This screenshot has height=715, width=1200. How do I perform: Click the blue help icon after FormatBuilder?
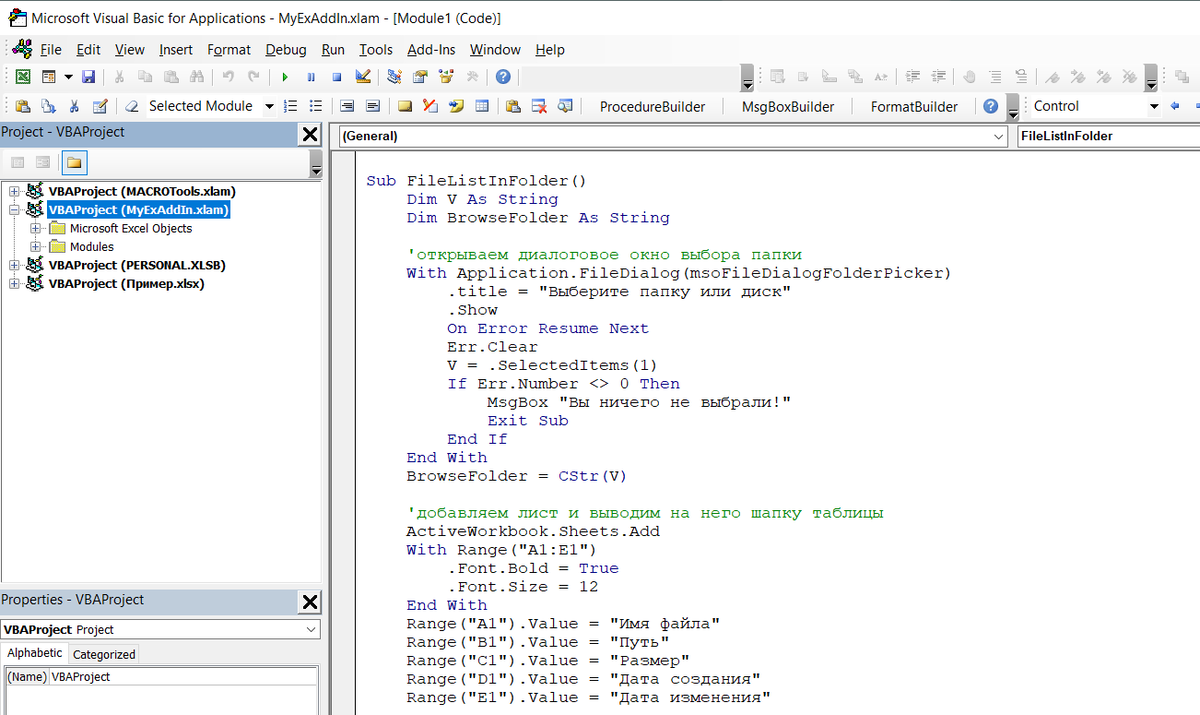(990, 106)
